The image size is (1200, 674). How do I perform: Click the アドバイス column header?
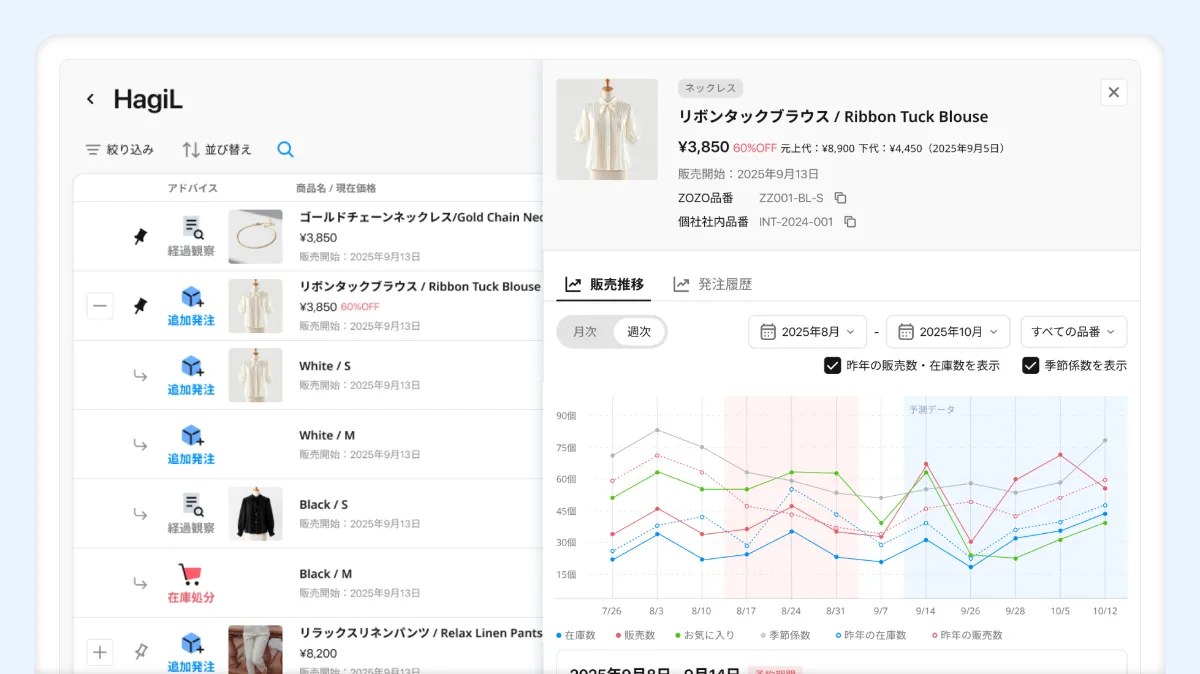(192, 188)
